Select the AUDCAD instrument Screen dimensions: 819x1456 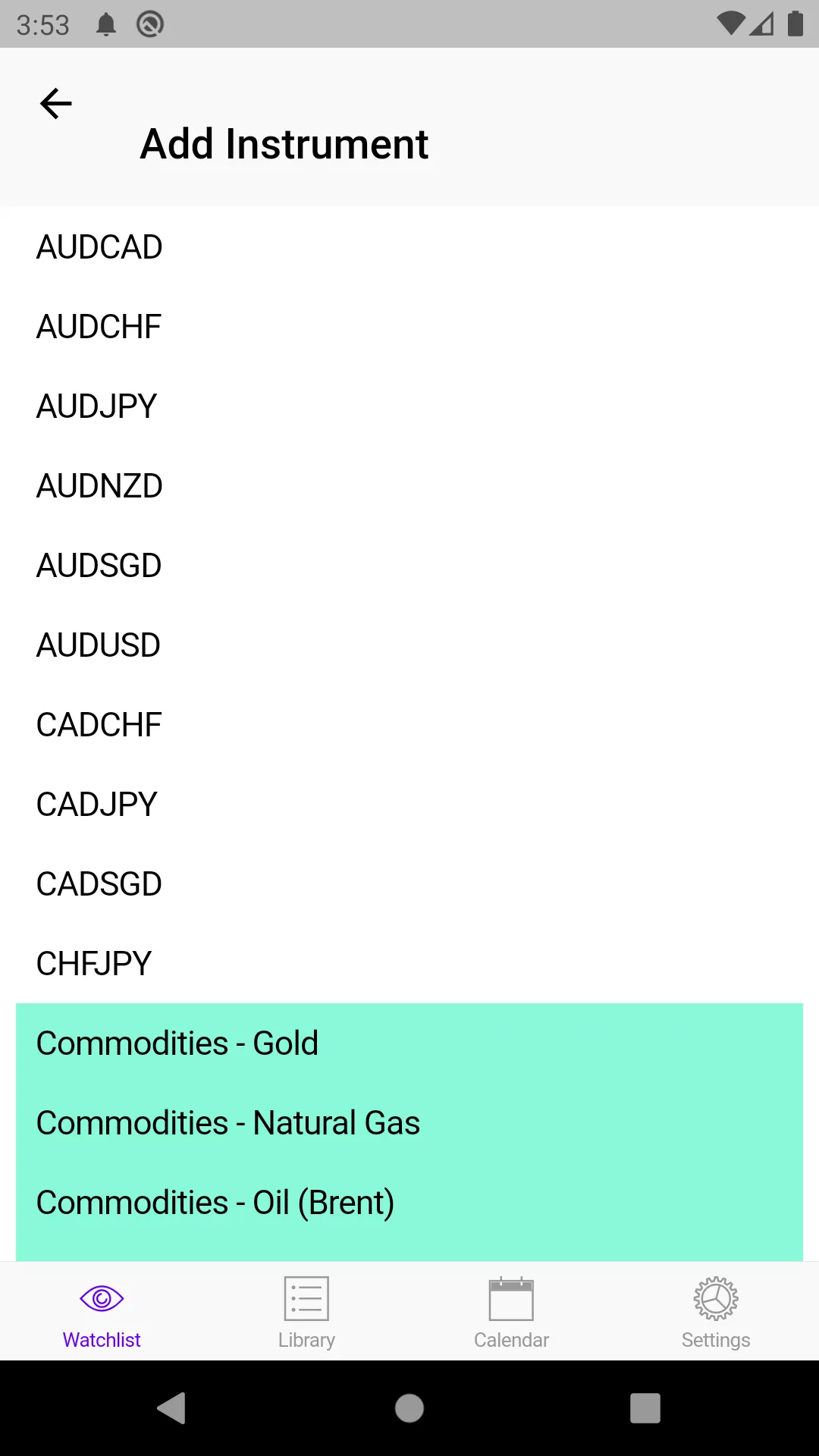(99, 247)
